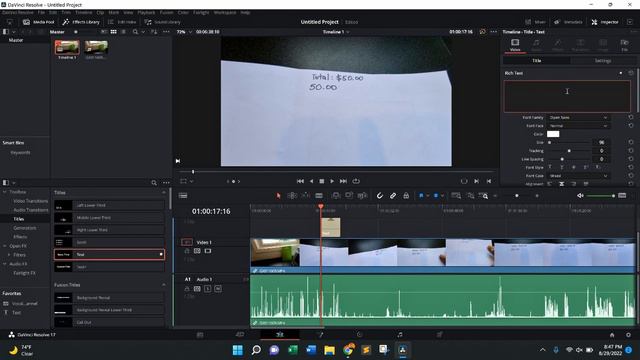Jump to first frame in viewer

point(300,181)
